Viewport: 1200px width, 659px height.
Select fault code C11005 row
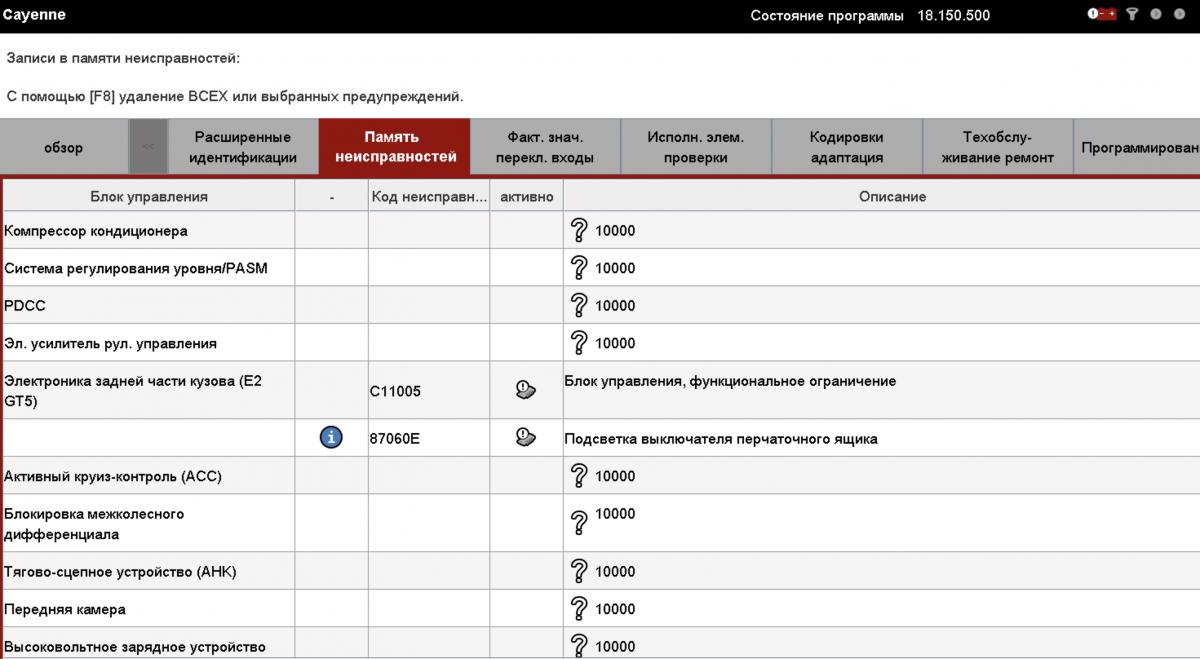pos(395,391)
